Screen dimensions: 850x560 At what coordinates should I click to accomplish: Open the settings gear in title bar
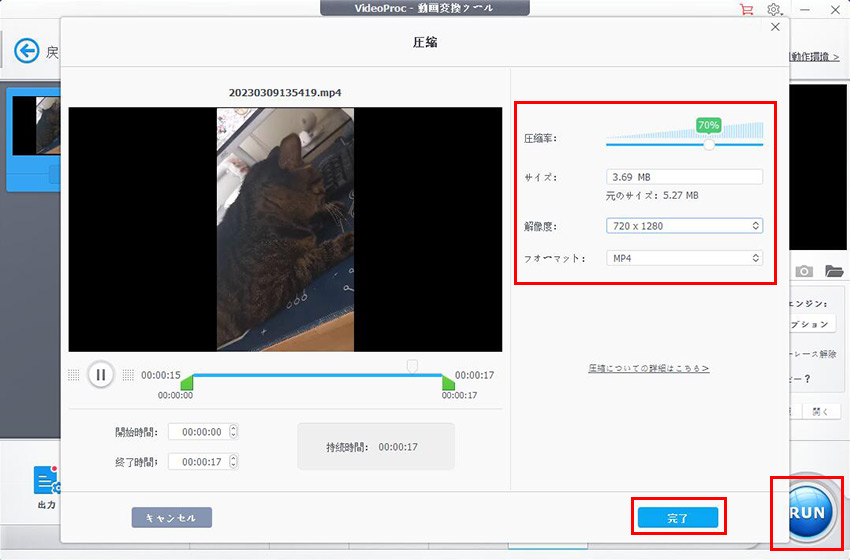click(x=774, y=9)
